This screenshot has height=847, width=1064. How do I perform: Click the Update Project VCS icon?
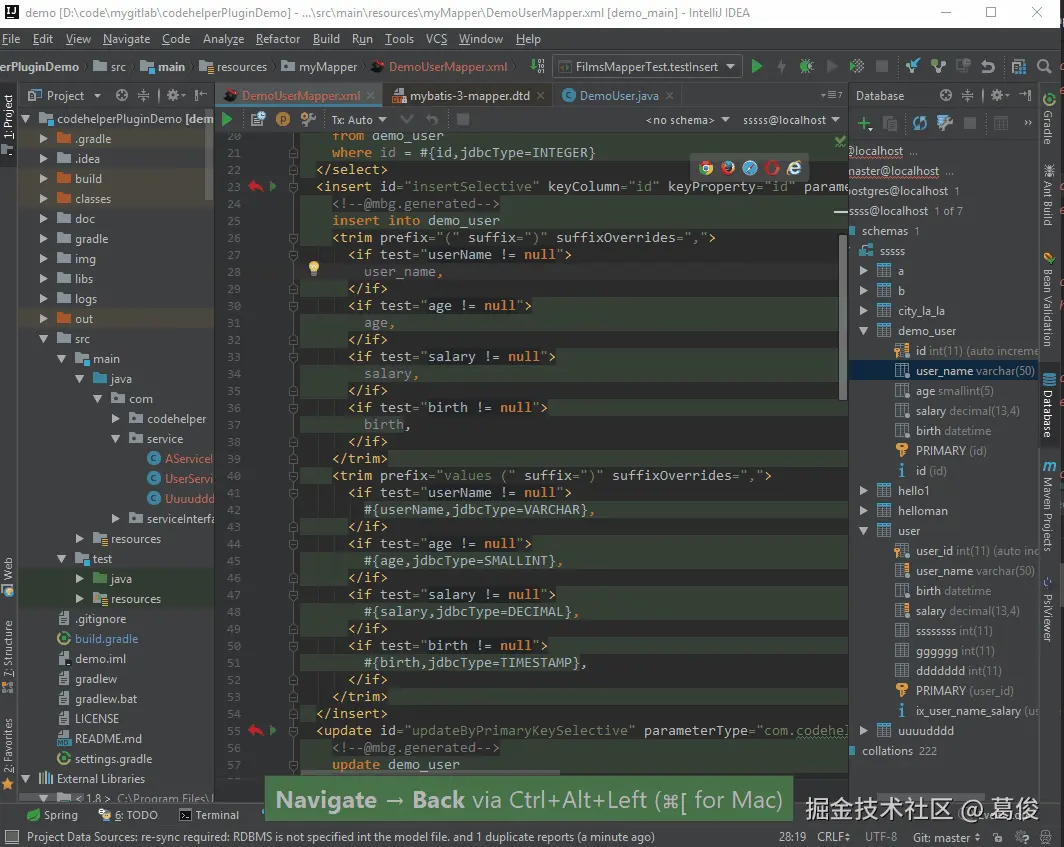[913, 67]
